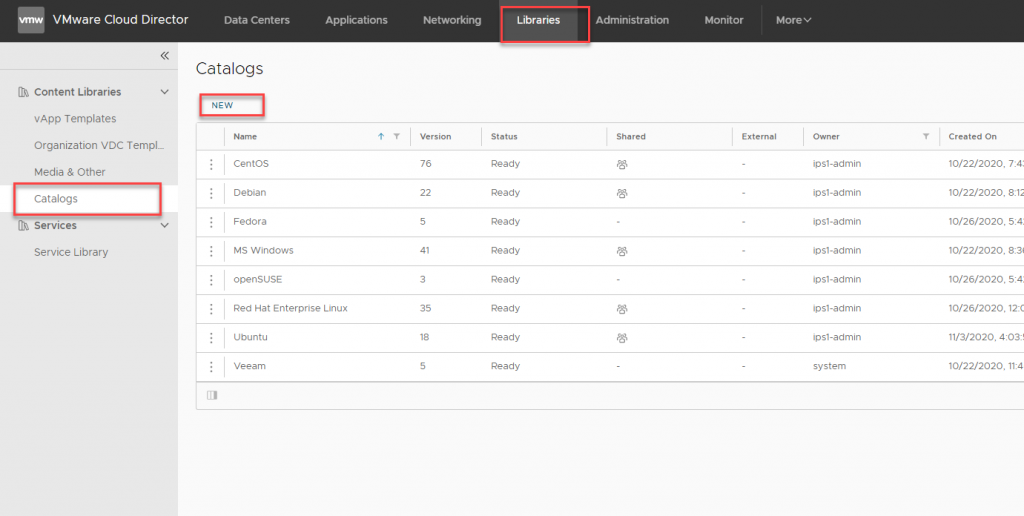Click the Shared column header
The width and height of the screenshot is (1024, 516).
click(631, 137)
